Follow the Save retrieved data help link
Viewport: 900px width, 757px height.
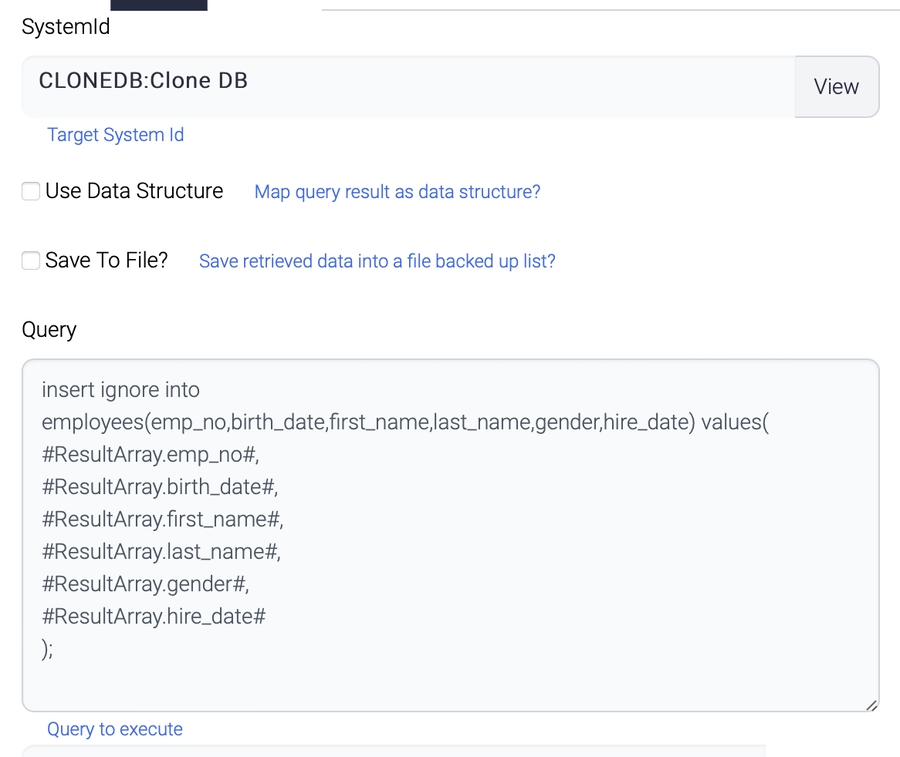click(x=376, y=260)
